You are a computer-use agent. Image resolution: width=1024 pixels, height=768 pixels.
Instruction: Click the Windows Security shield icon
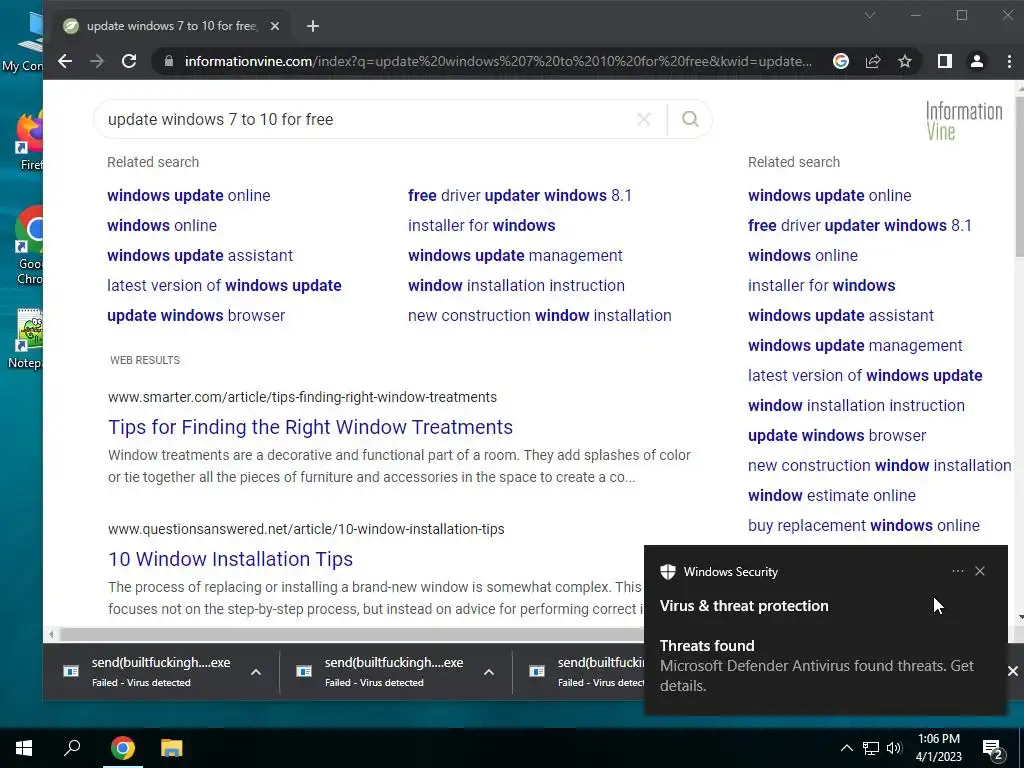[667, 571]
